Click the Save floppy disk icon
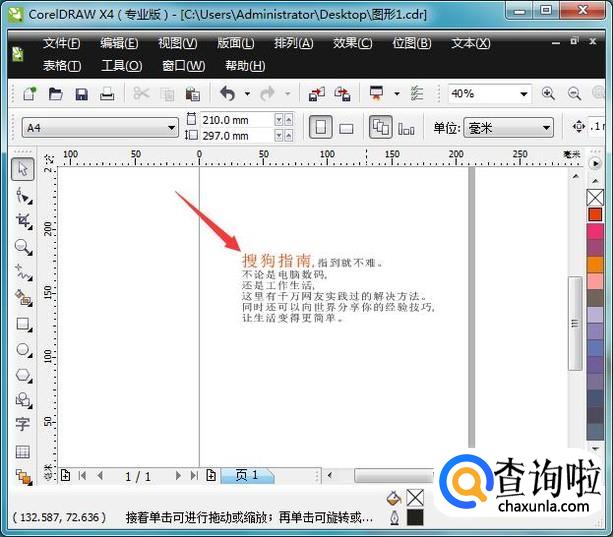The width and height of the screenshot is (613, 537). point(81,94)
